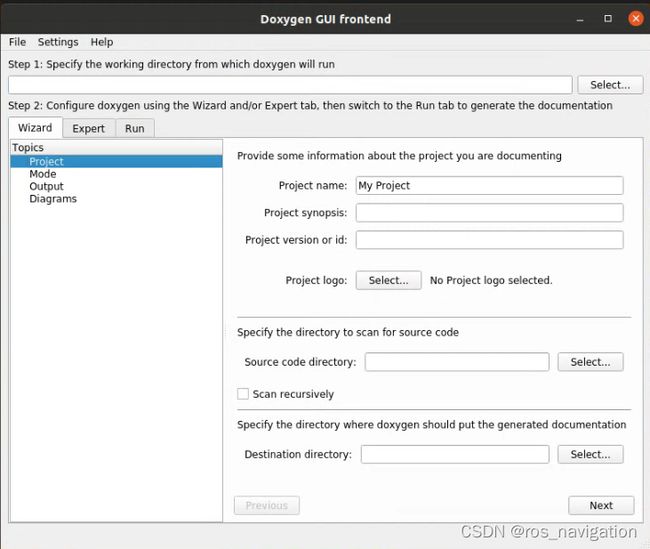The width and height of the screenshot is (650, 549).
Task: Click the Topics header
Action: tap(116, 148)
